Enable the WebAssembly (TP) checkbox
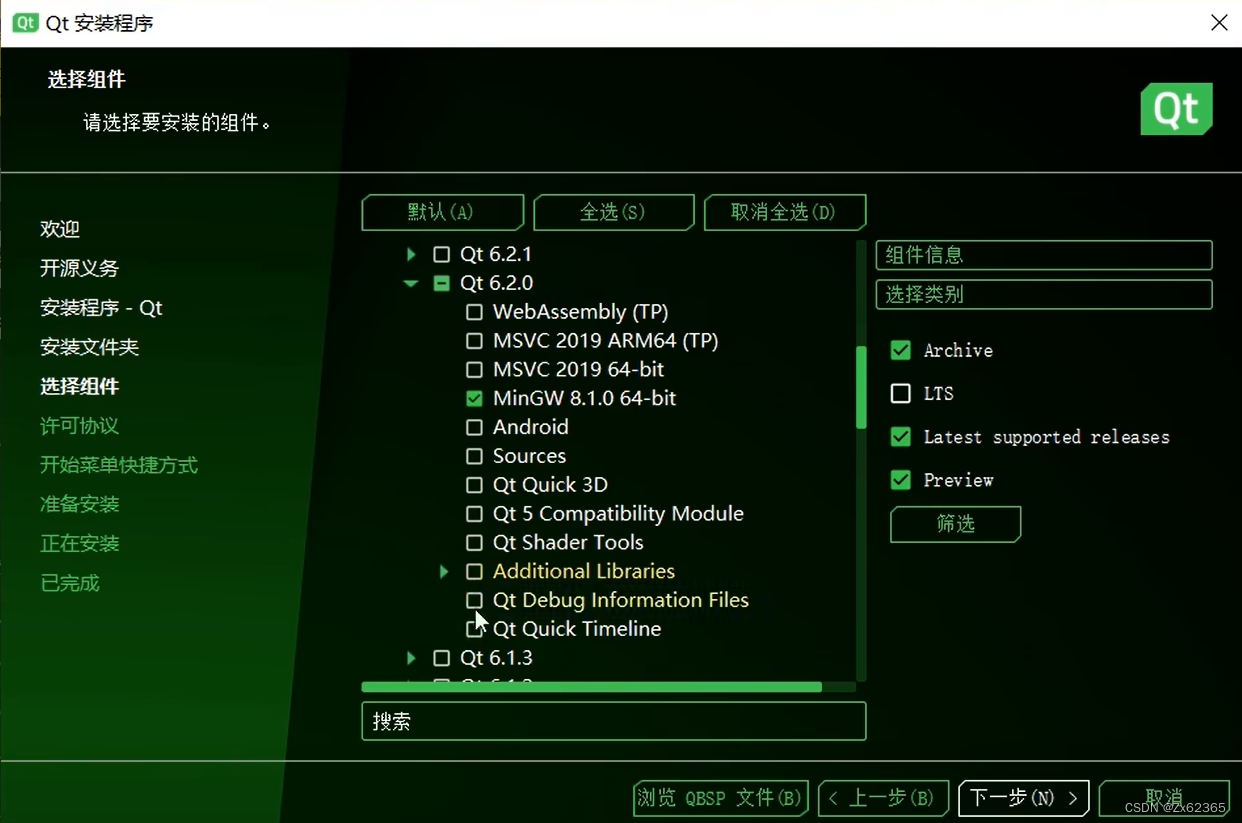Viewport: 1242px width, 823px height. pos(474,312)
